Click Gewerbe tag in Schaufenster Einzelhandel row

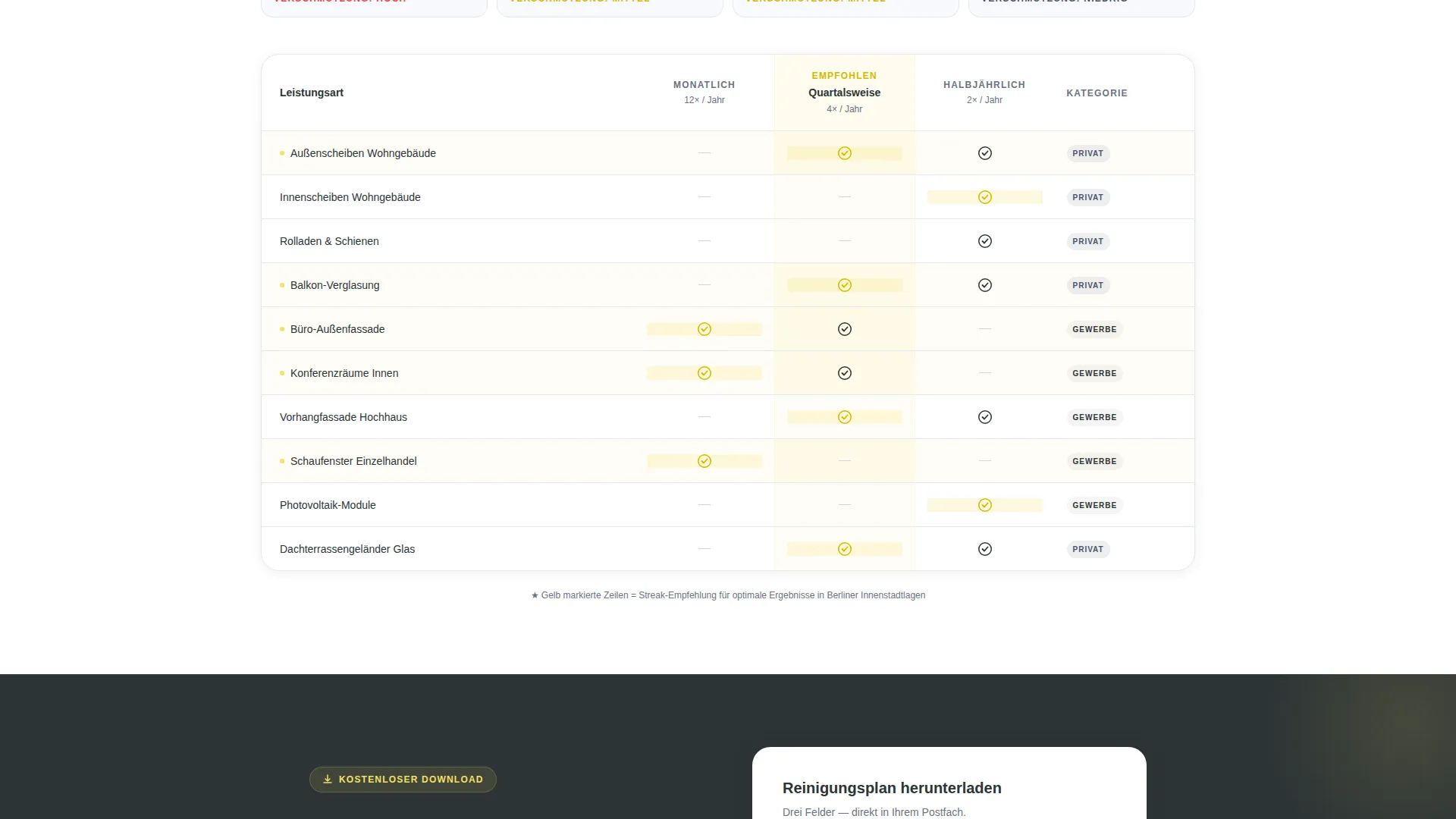click(1094, 461)
